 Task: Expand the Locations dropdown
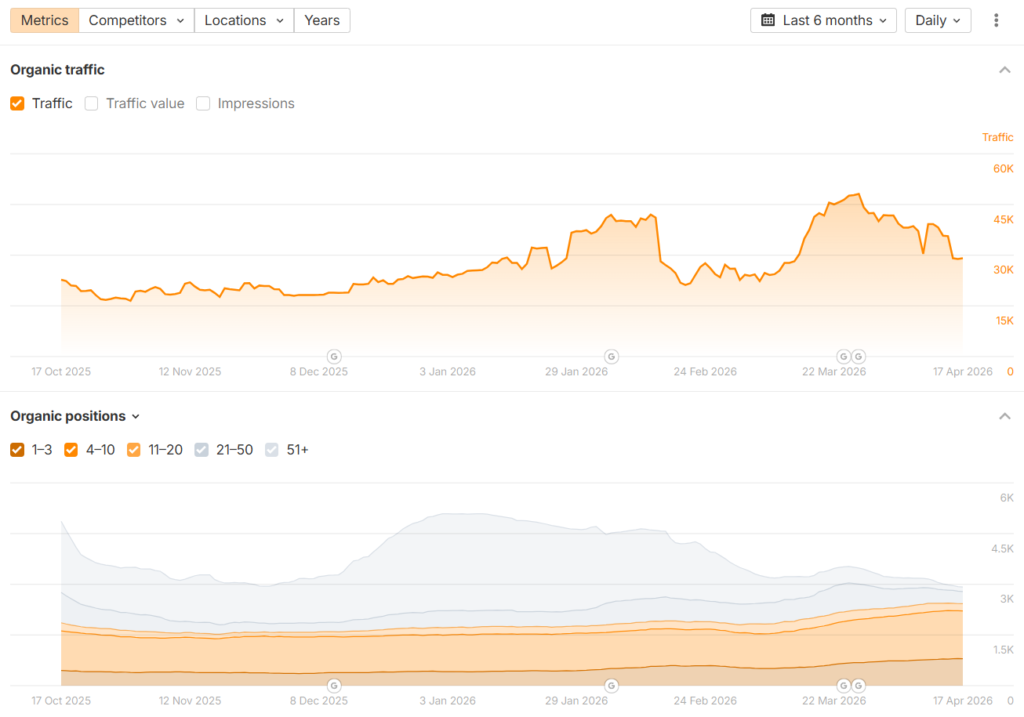click(243, 20)
